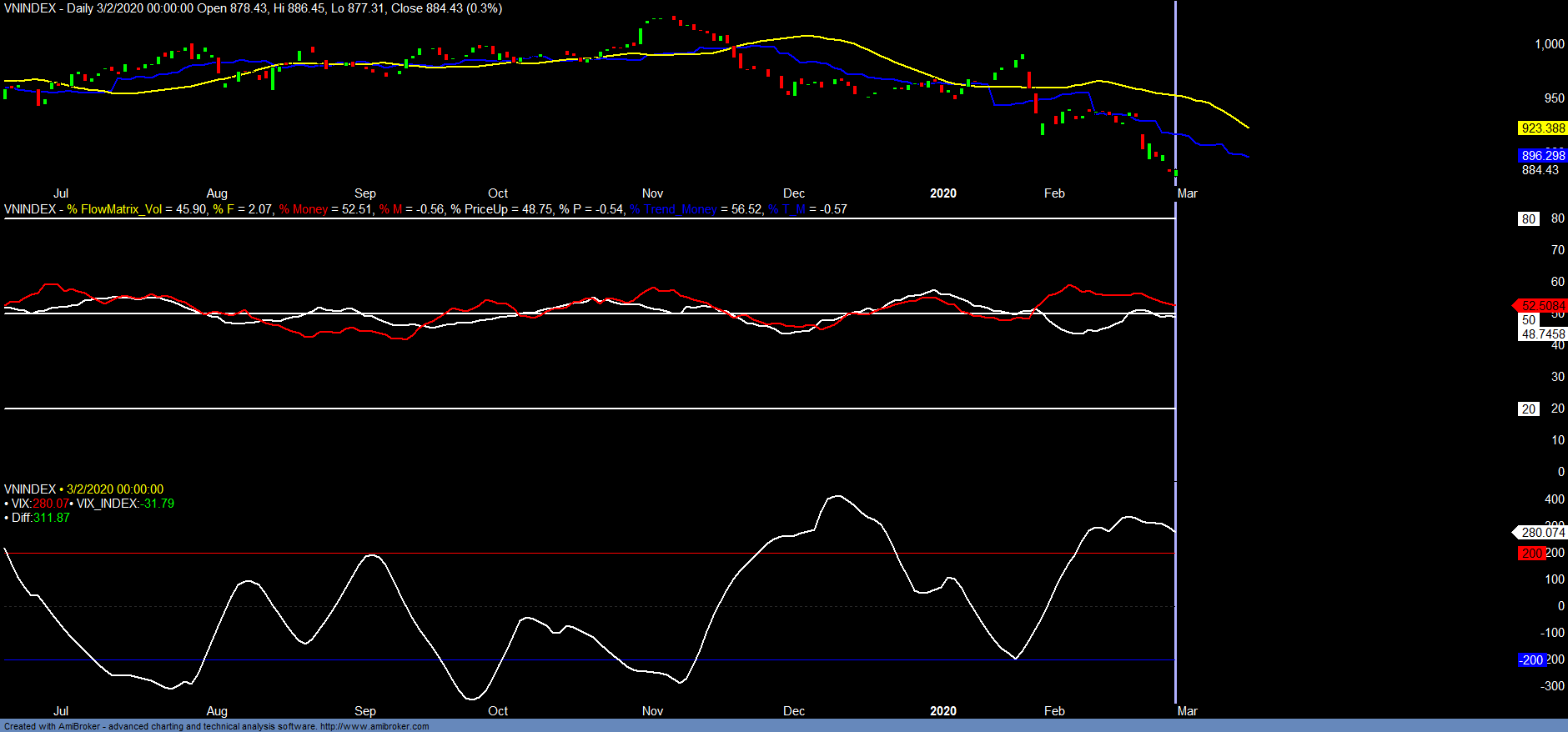This screenshot has width=1568, height=732.
Task: Click the boxed 20 level label
Action: click(x=1528, y=409)
